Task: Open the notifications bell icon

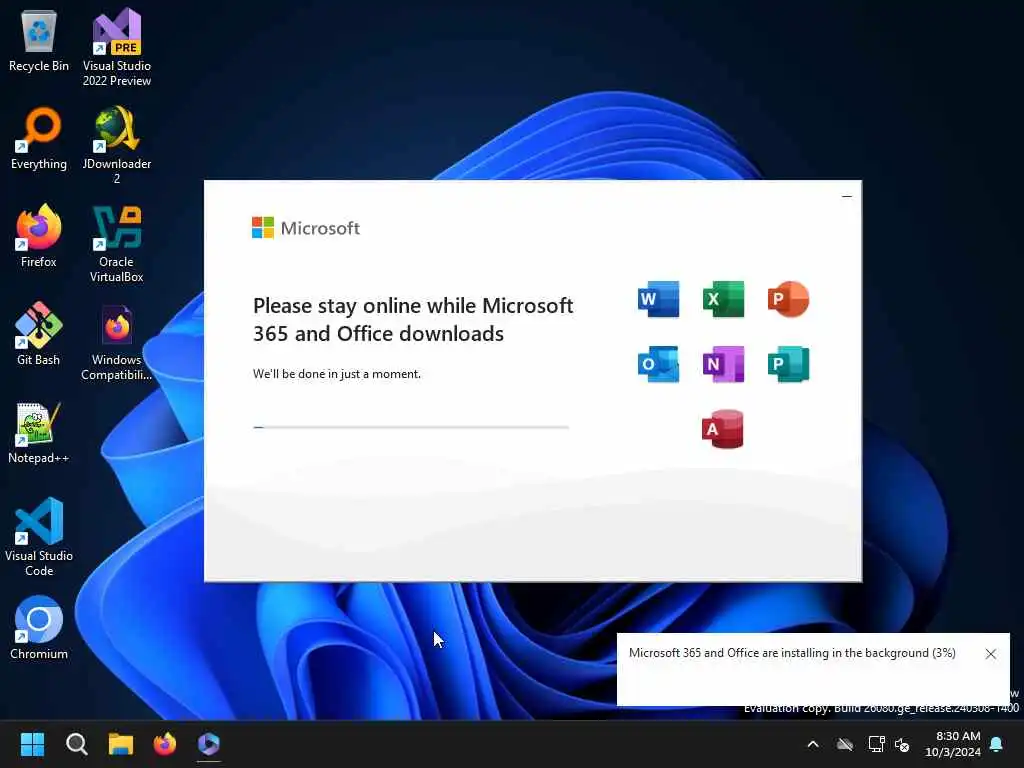Action: (x=997, y=744)
